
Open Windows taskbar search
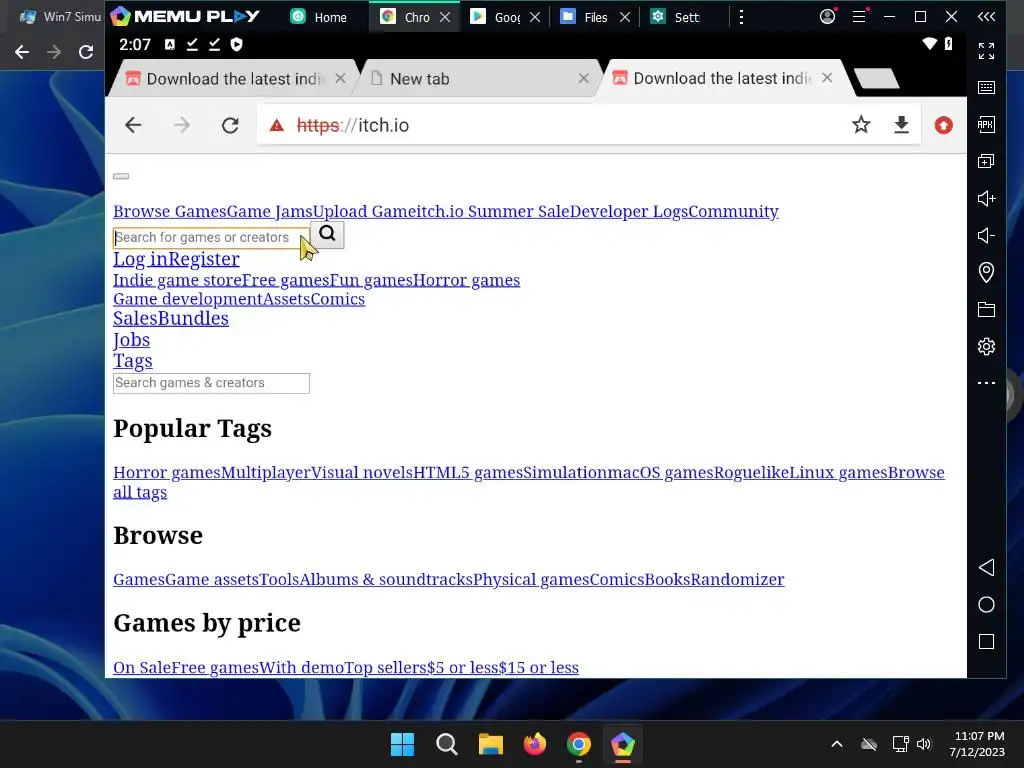click(447, 744)
